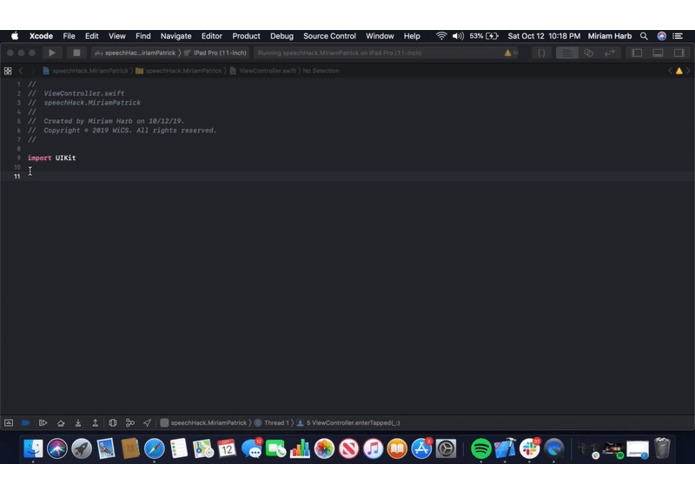This screenshot has height=494, width=695.
Task: Open Finder from the Dock
Action: pyautogui.click(x=33, y=449)
